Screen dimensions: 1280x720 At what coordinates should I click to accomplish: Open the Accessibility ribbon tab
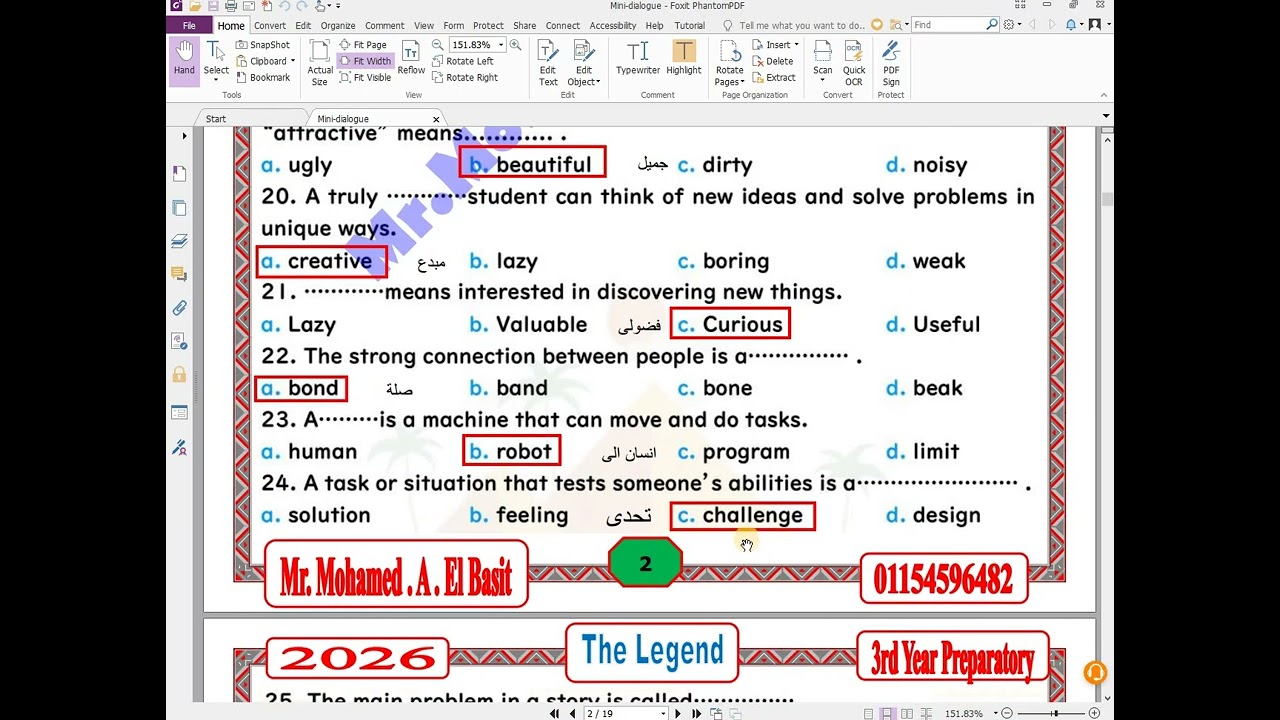point(613,25)
